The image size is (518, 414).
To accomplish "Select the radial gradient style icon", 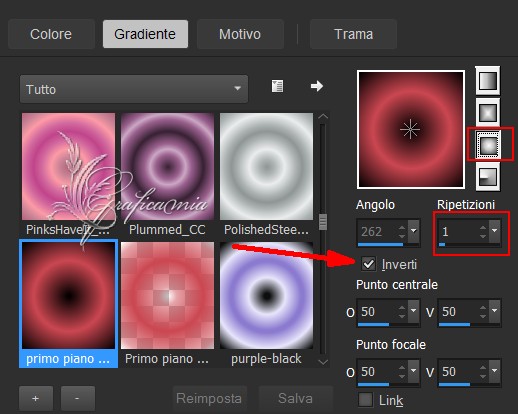I will [487, 176].
